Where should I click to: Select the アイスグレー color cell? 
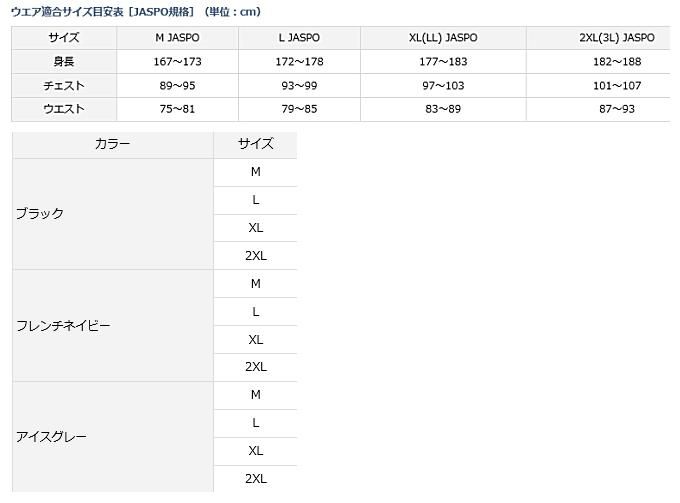pyautogui.click(x=51, y=437)
